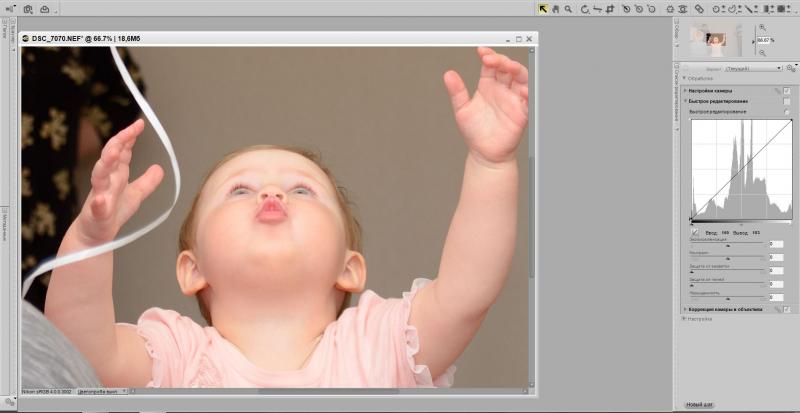Screen dimensions: 800x413
Task: Click zoom-in magnifier in Bird's Eye panel
Action: (762, 28)
